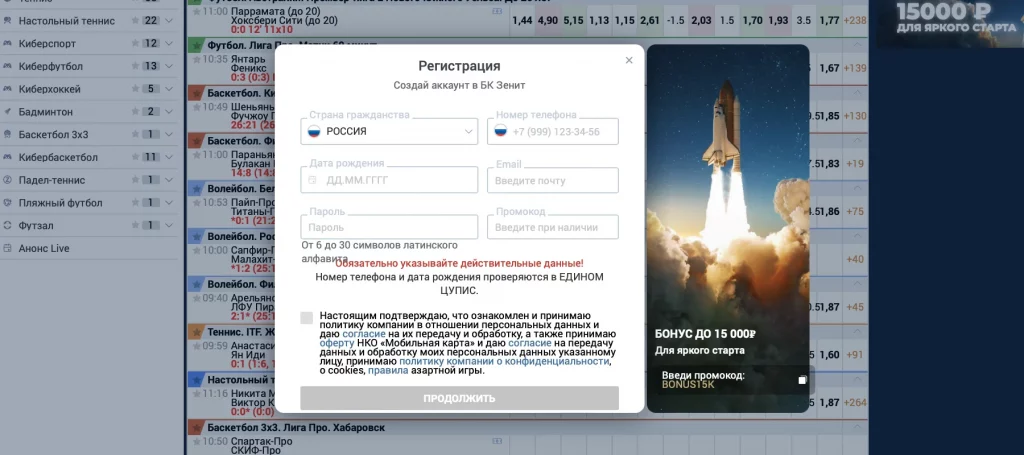Image resolution: width=1024 pixels, height=455 pixels.
Task: Favorite Киберспорт with star
Action: 135,44
